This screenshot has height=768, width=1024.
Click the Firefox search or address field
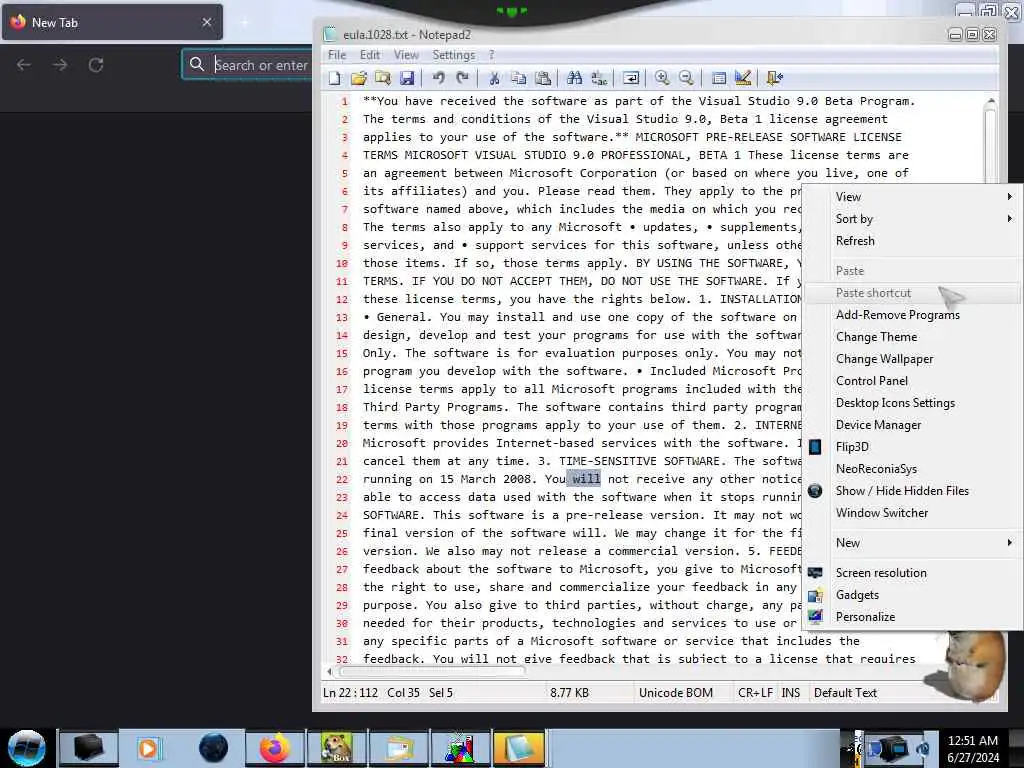pos(248,65)
